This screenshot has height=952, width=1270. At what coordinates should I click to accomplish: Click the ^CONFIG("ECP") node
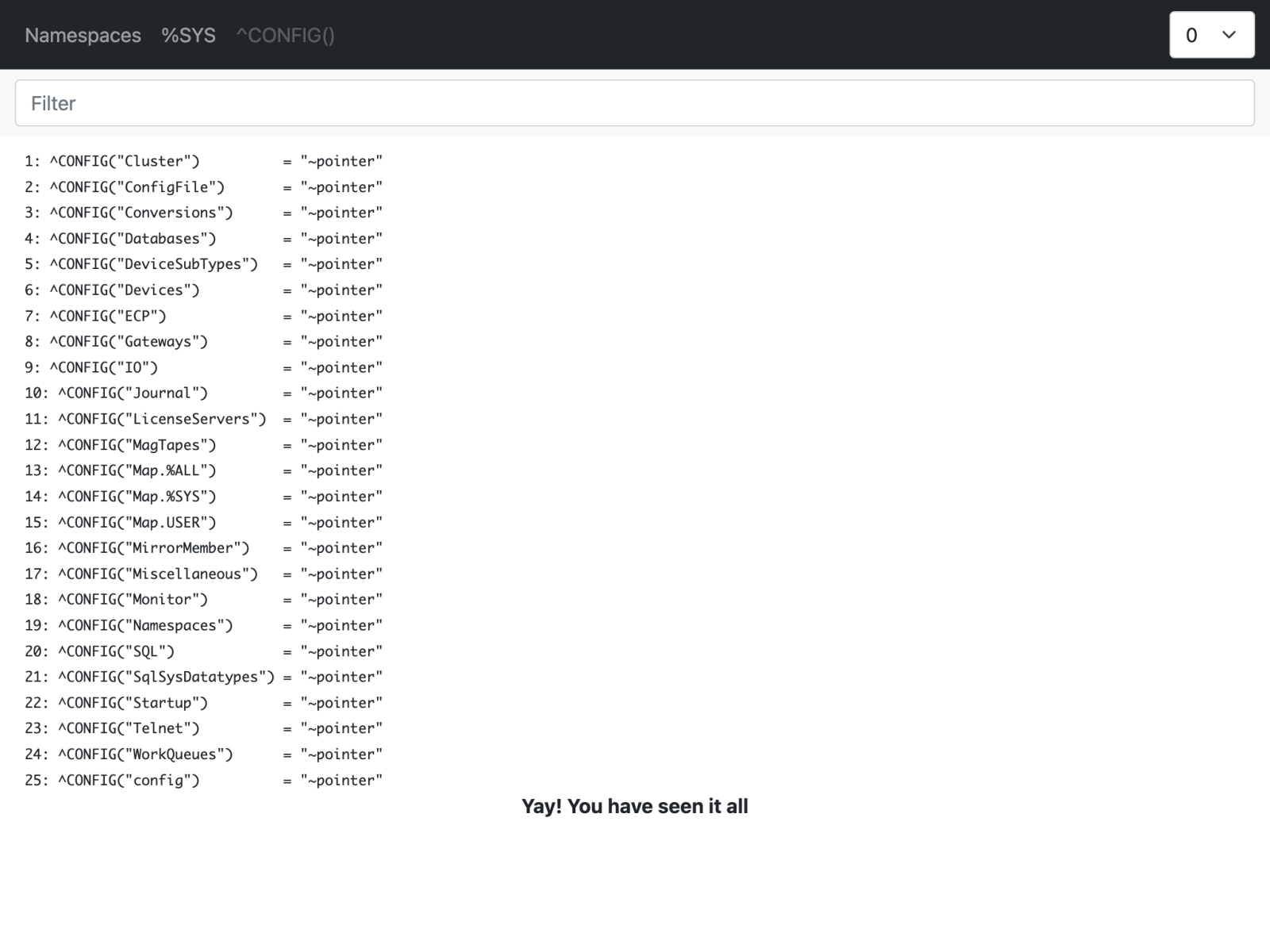[108, 316]
